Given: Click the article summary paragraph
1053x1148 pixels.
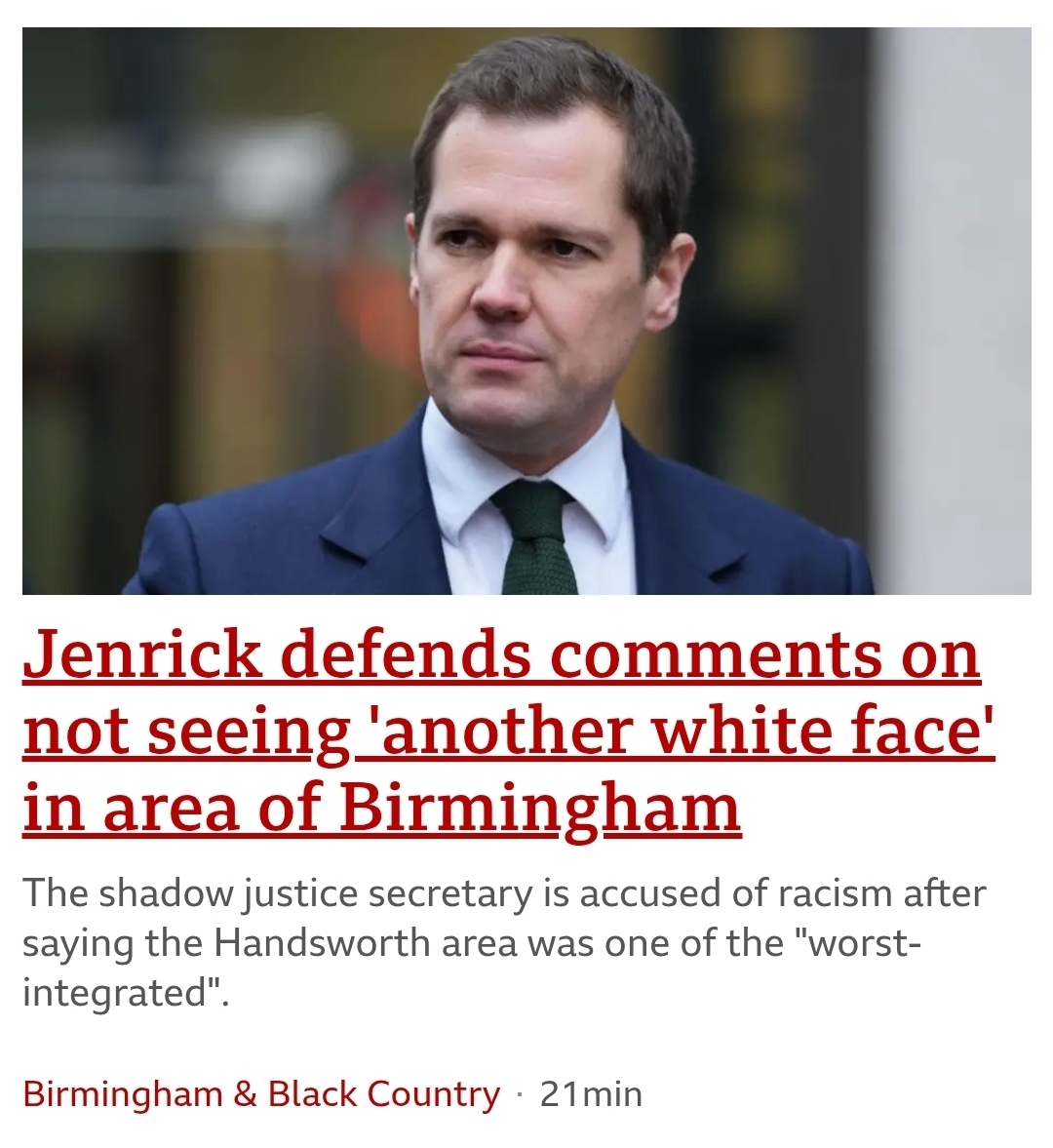Looking at the screenshot, I should click(x=505, y=943).
